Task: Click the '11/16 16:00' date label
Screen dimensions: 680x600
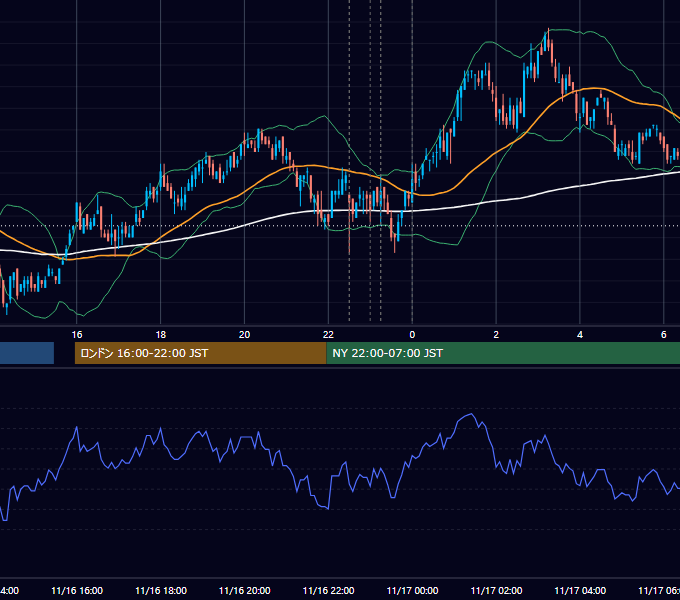Action: 77,590
